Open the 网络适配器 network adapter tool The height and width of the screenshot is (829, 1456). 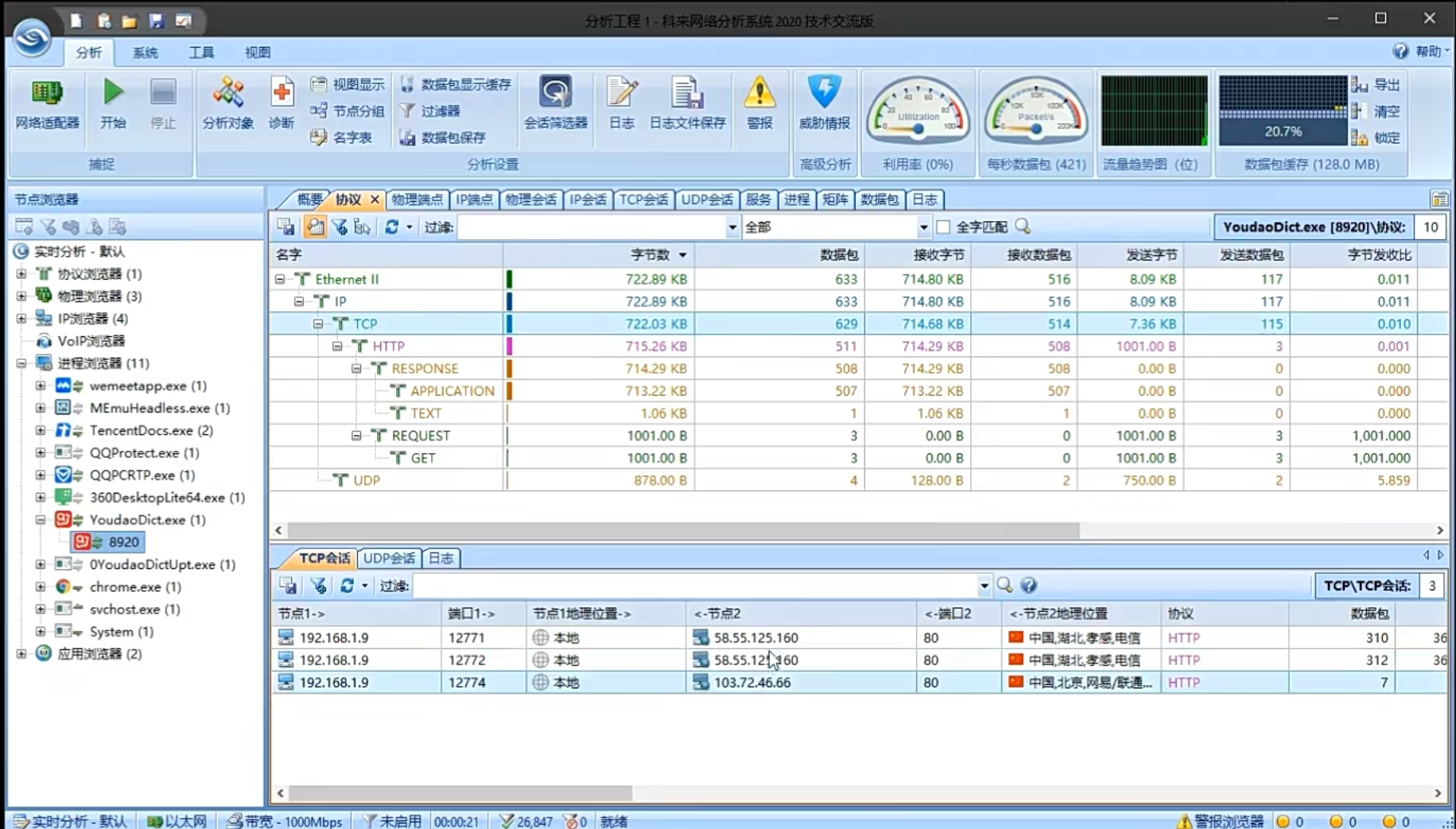[x=47, y=103]
